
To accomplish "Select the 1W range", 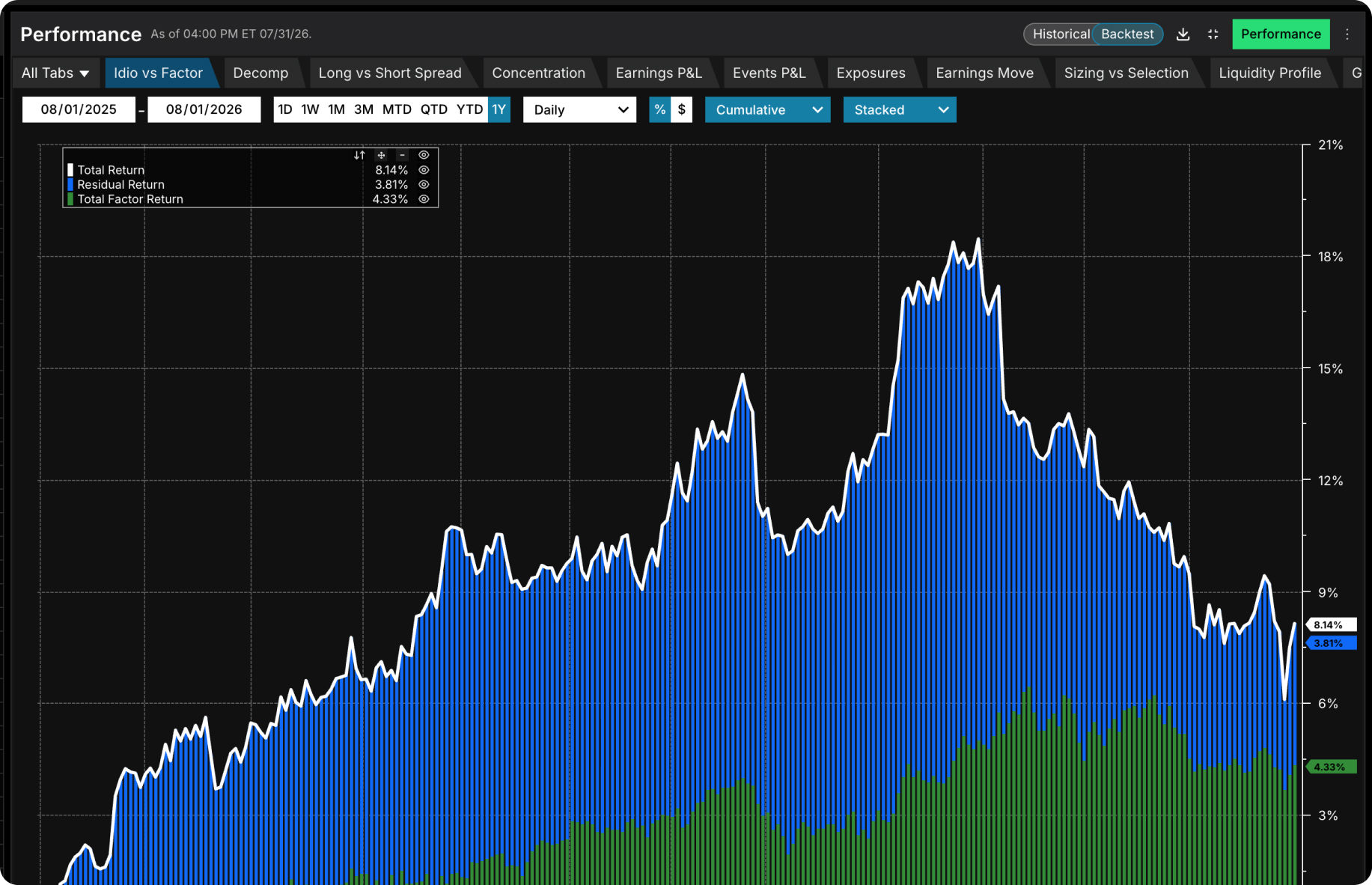I will [x=310, y=110].
